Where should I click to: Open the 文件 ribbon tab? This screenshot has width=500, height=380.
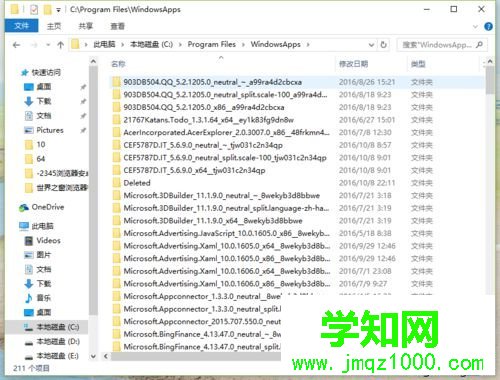tap(22, 26)
